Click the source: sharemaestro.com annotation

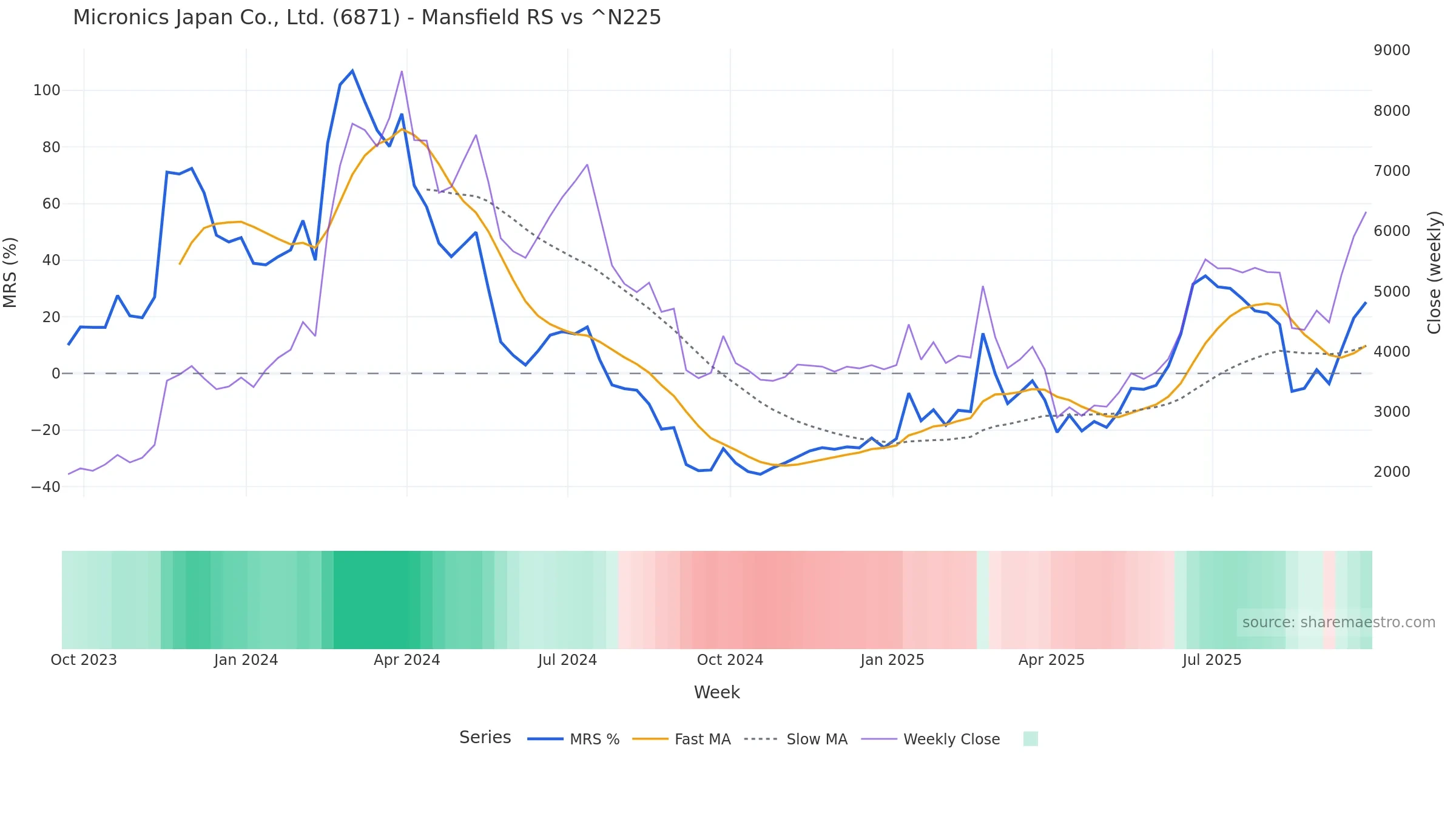click(x=1338, y=622)
